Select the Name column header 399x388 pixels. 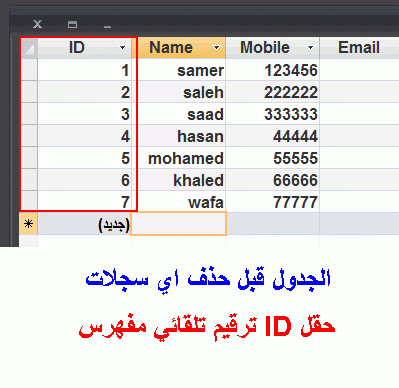[x=179, y=48]
